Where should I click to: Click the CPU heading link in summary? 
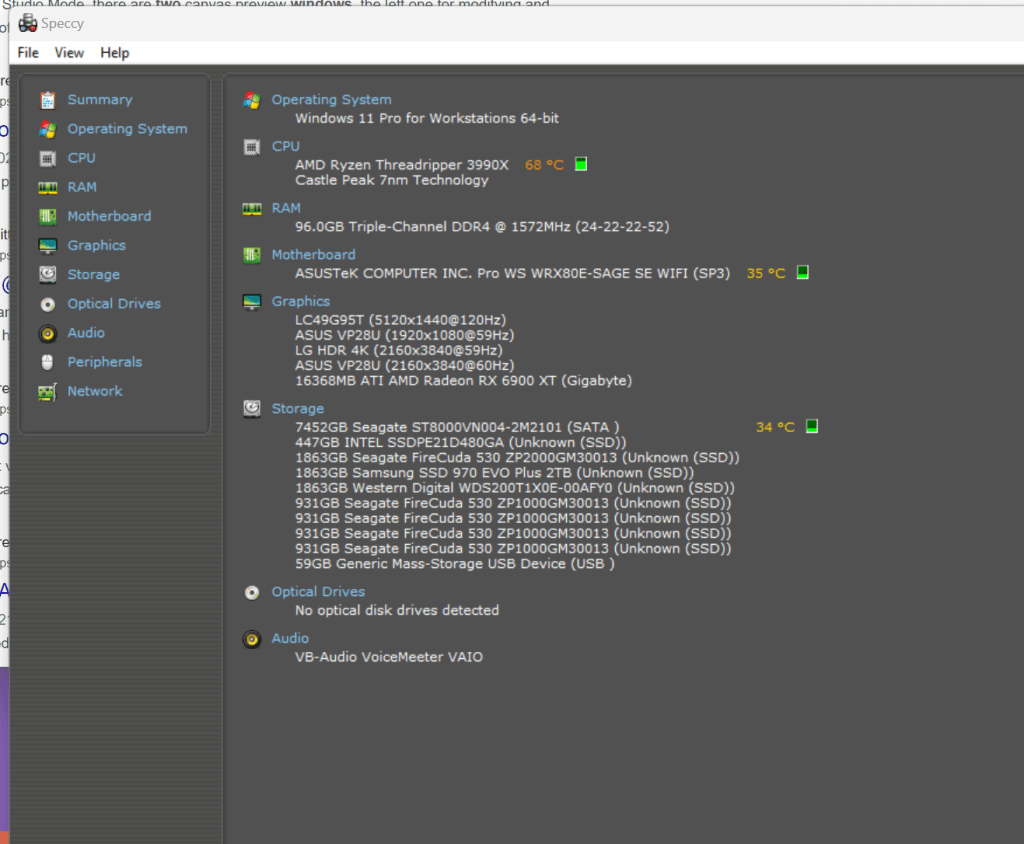click(x=286, y=146)
